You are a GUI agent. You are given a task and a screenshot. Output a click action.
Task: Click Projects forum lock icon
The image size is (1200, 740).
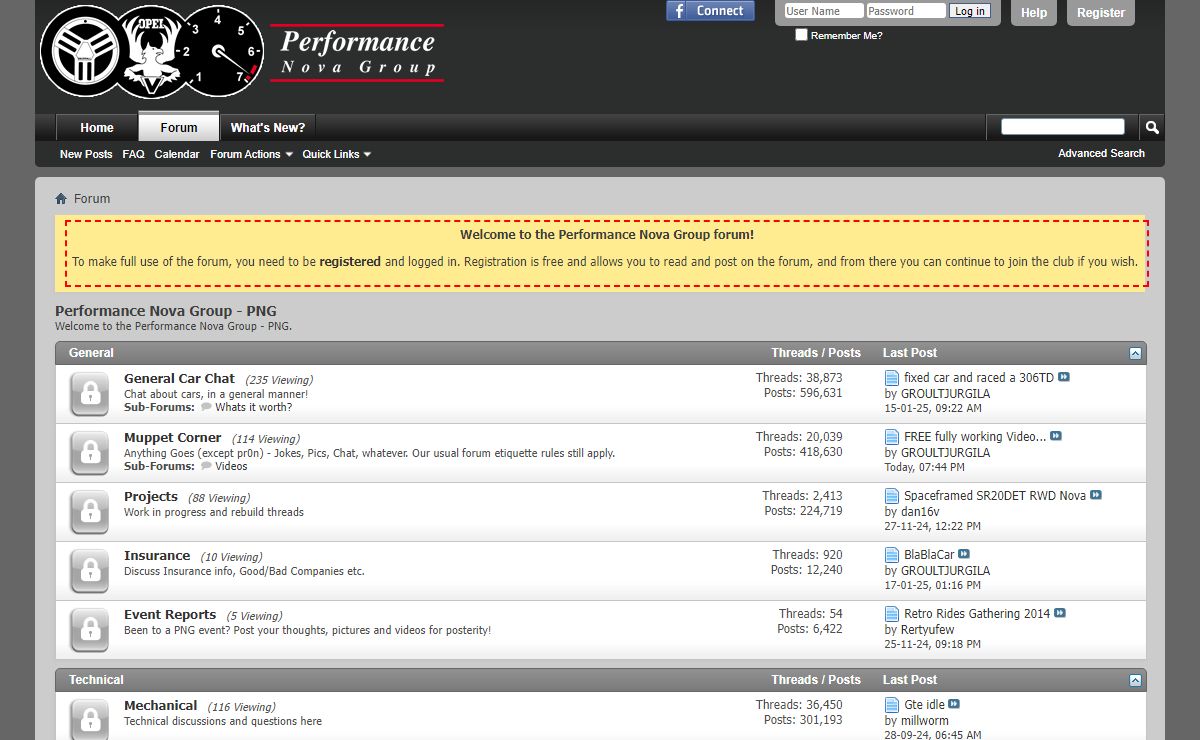coord(90,512)
